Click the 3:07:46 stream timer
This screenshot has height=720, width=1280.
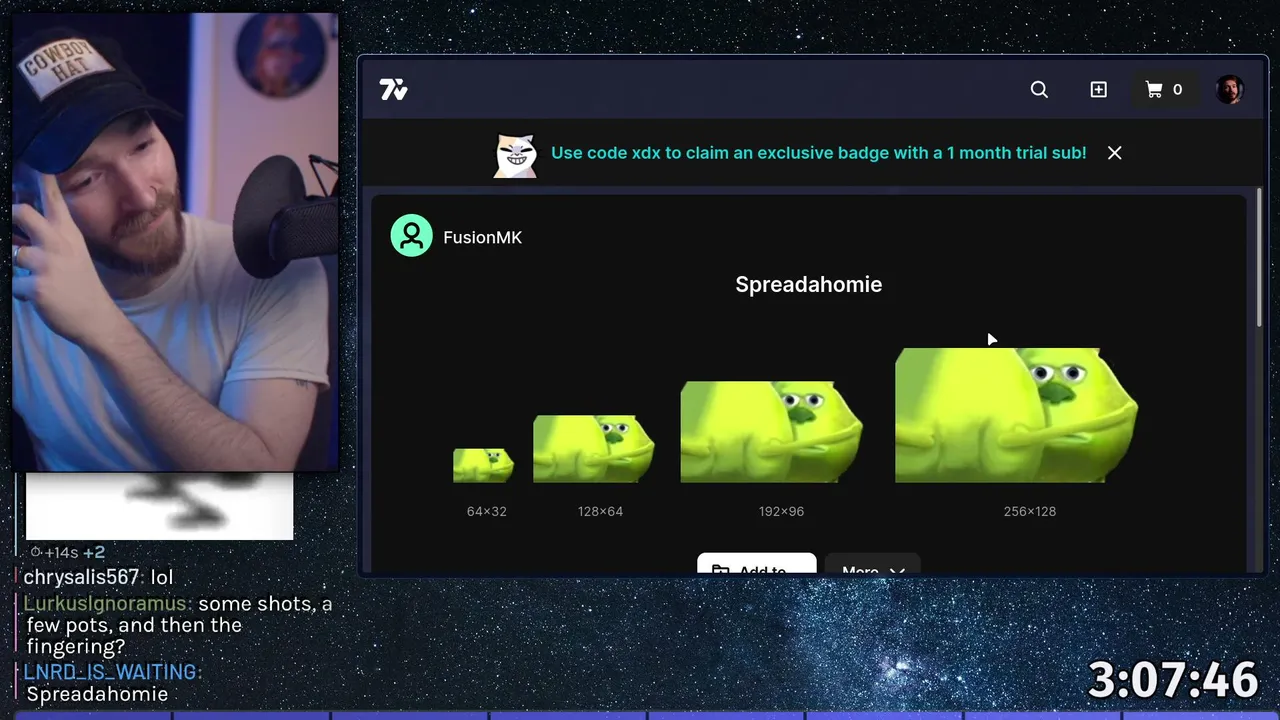pyautogui.click(x=1172, y=680)
